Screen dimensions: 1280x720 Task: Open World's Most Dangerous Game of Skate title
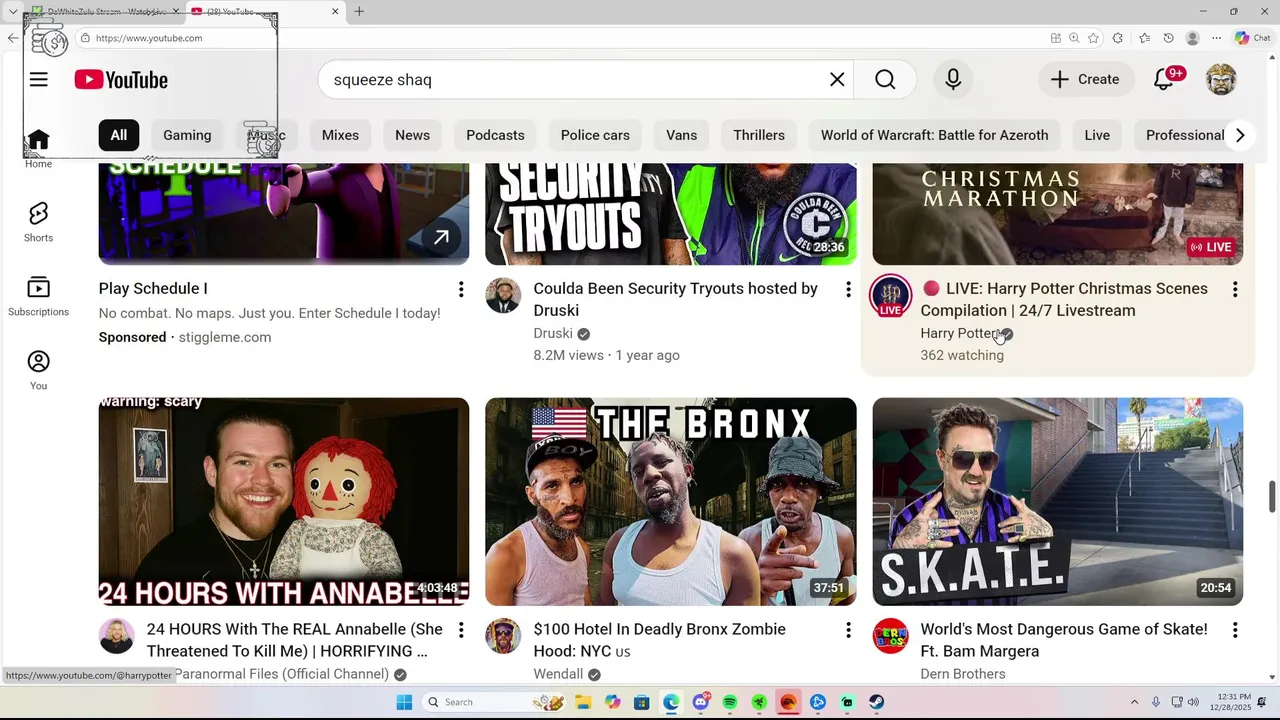point(1064,640)
